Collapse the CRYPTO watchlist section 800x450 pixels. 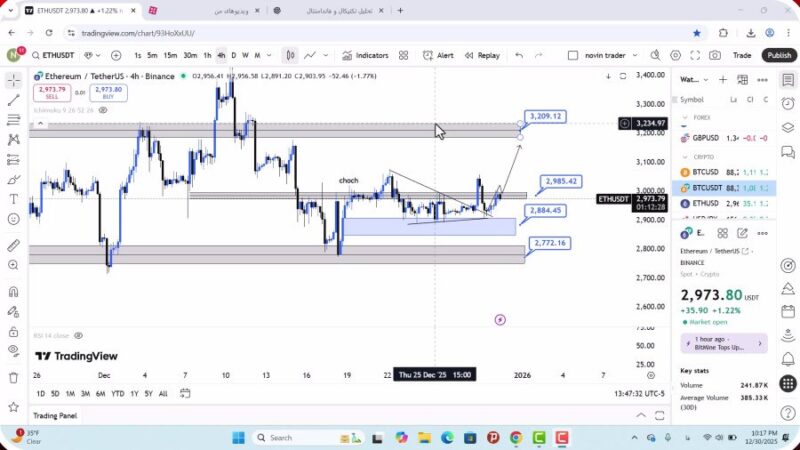coord(686,157)
